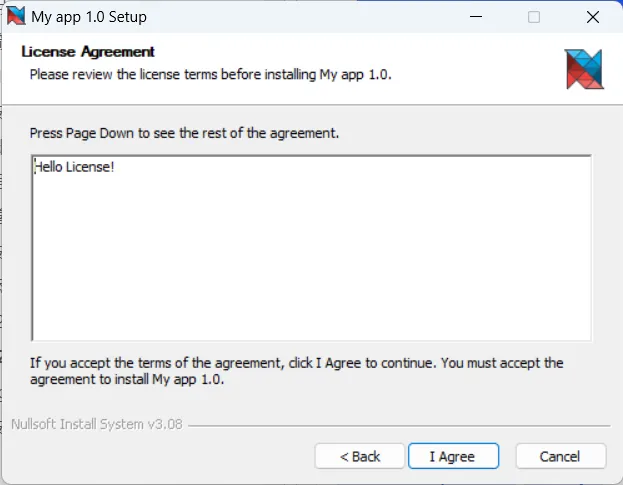Click the gray space left of the Back button
The width and height of the screenshot is (623, 485).
point(160,456)
